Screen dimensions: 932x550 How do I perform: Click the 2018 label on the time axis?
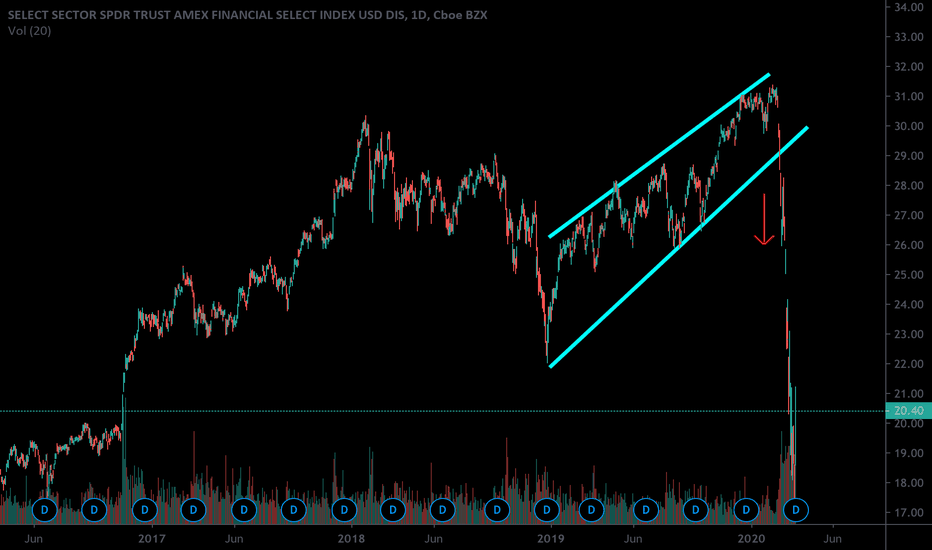pyautogui.click(x=351, y=539)
